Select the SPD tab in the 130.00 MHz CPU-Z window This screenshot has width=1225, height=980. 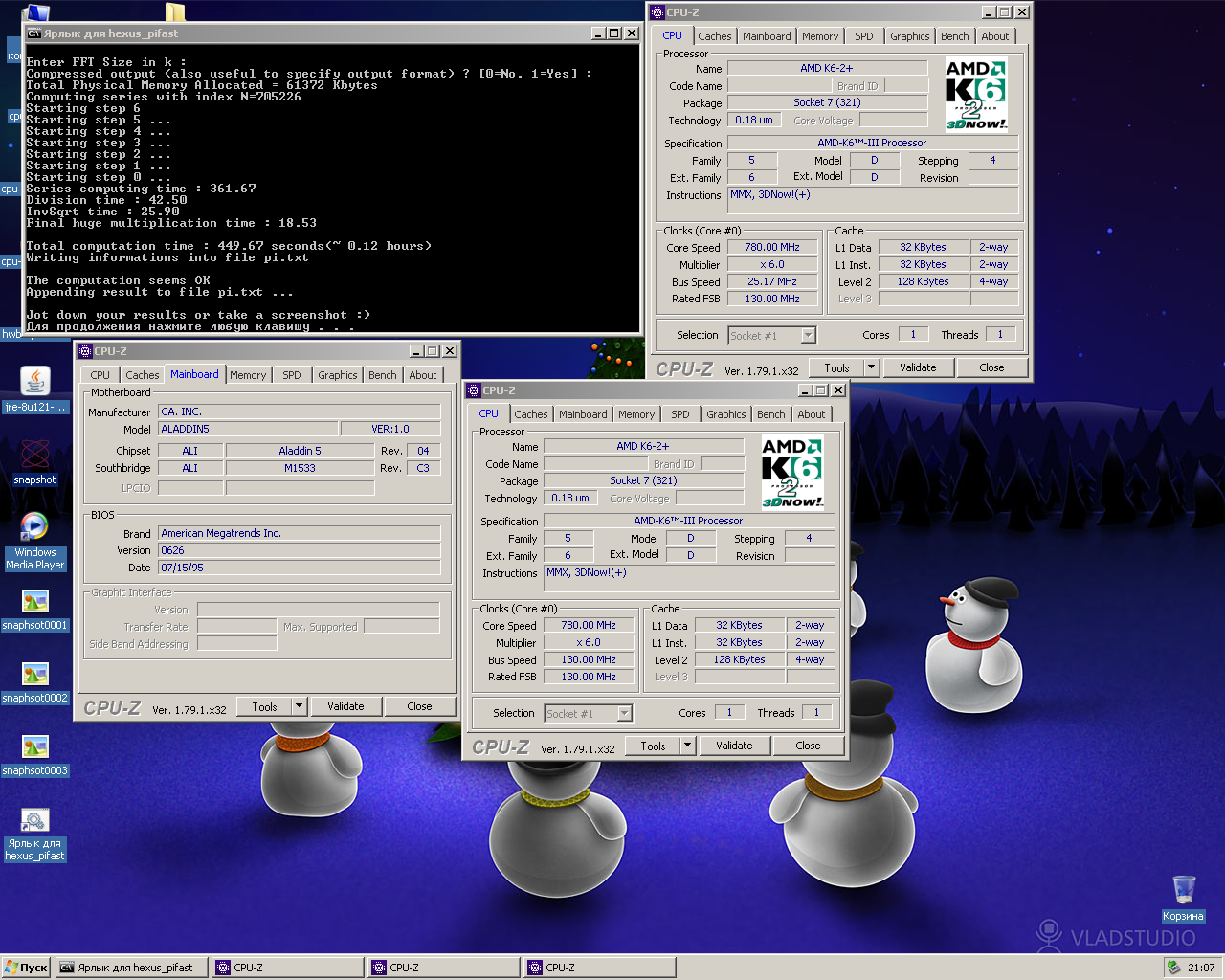[x=680, y=414]
